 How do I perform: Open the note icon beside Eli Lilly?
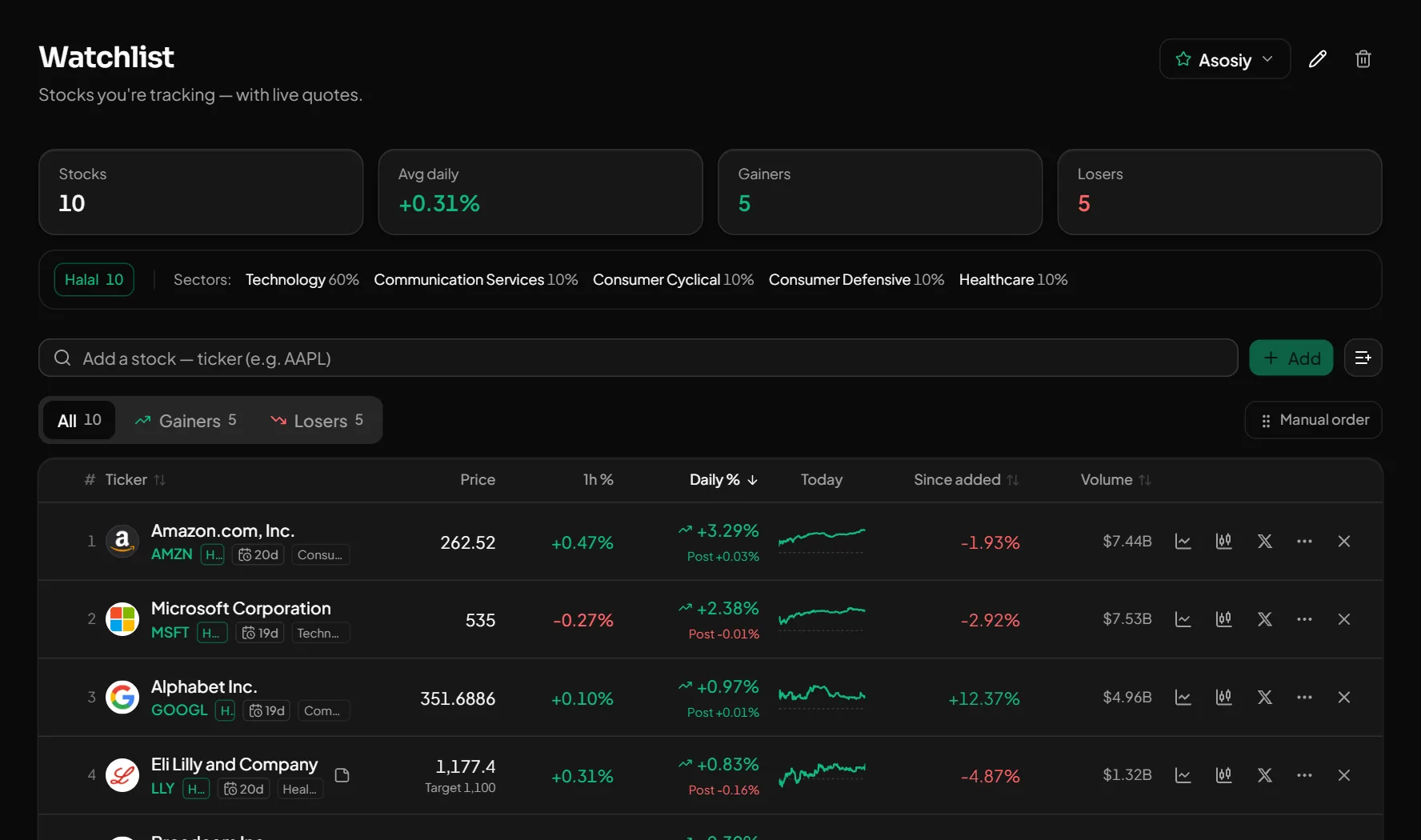[342, 775]
